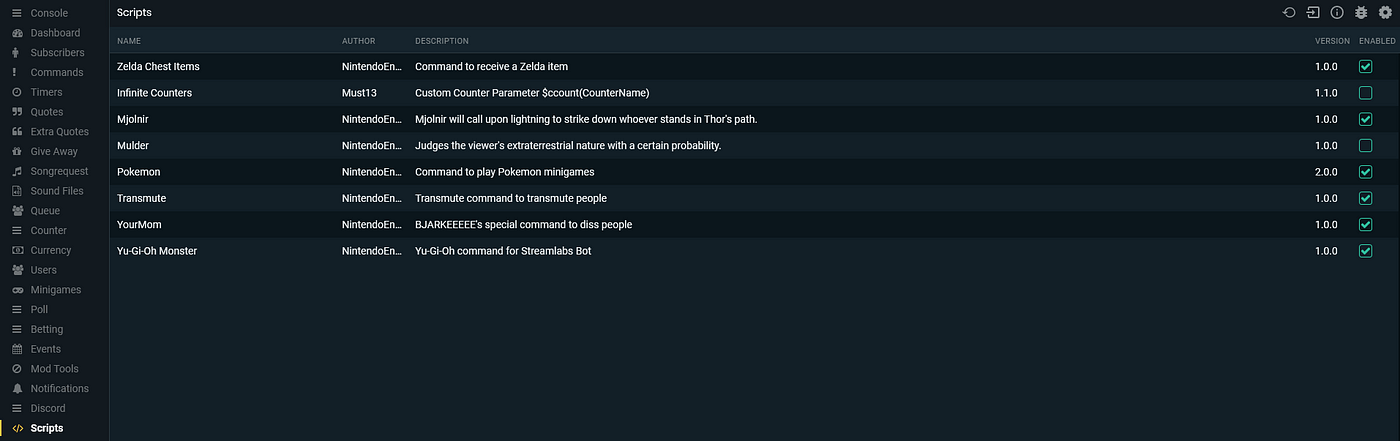
Task: Click the reload scripts icon
Action: click(1289, 12)
